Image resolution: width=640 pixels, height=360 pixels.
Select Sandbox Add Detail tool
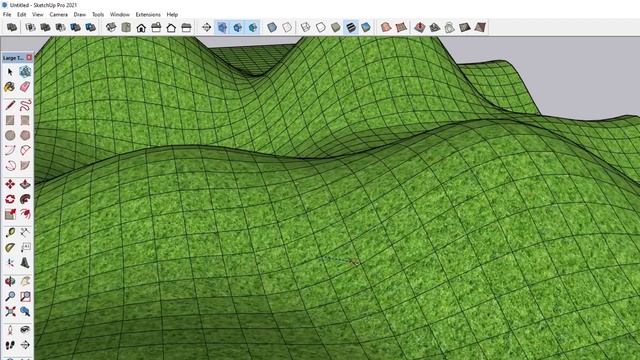[x=464, y=27]
